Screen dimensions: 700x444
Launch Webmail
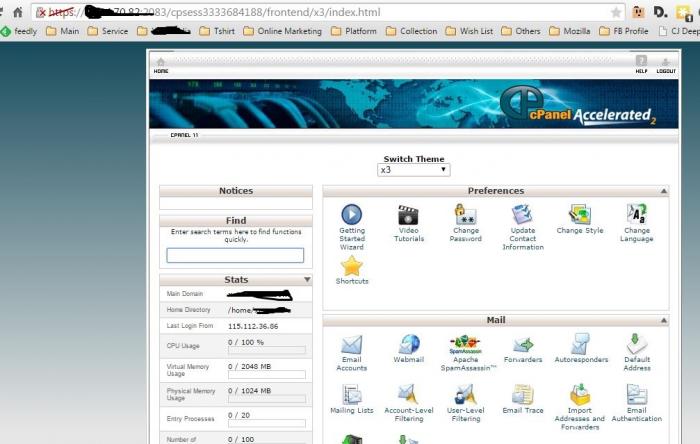click(x=408, y=349)
